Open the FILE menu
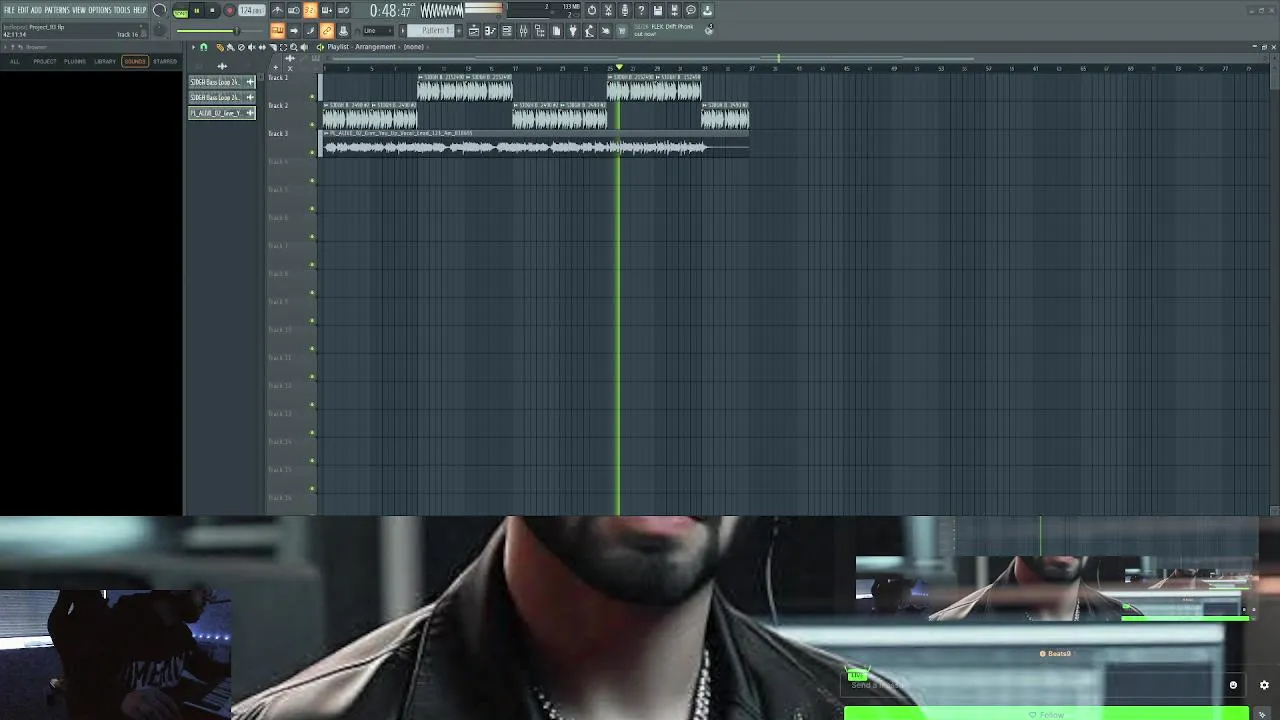 pos(10,10)
